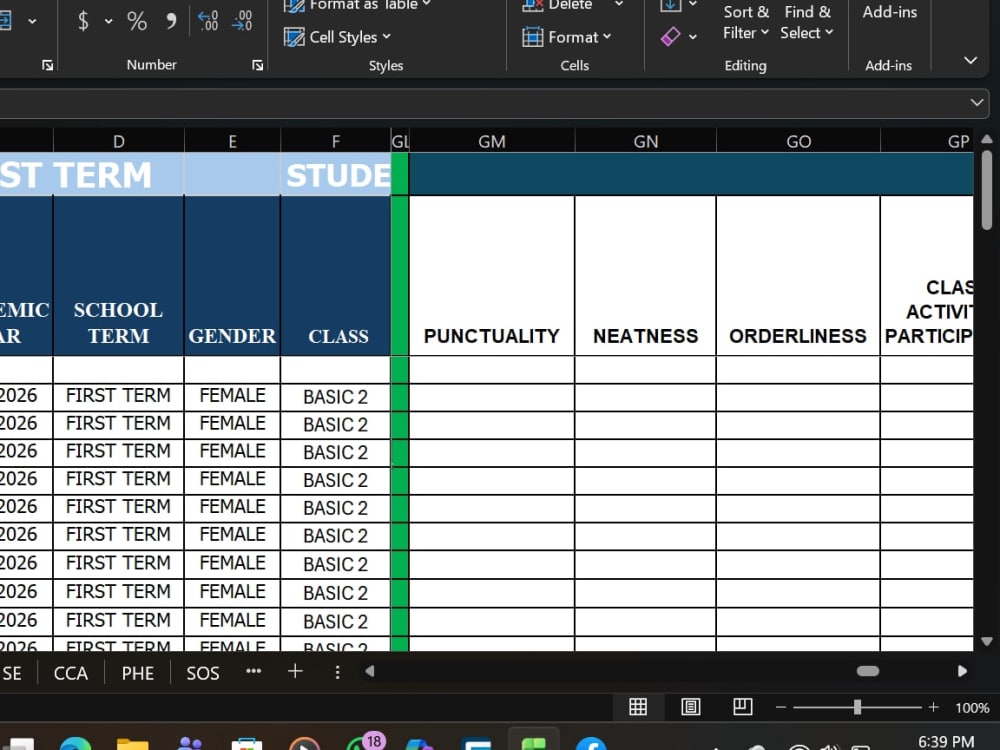Click 100% zoom level
The width and height of the screenshot is (1000, 750).
coord(972,708)
